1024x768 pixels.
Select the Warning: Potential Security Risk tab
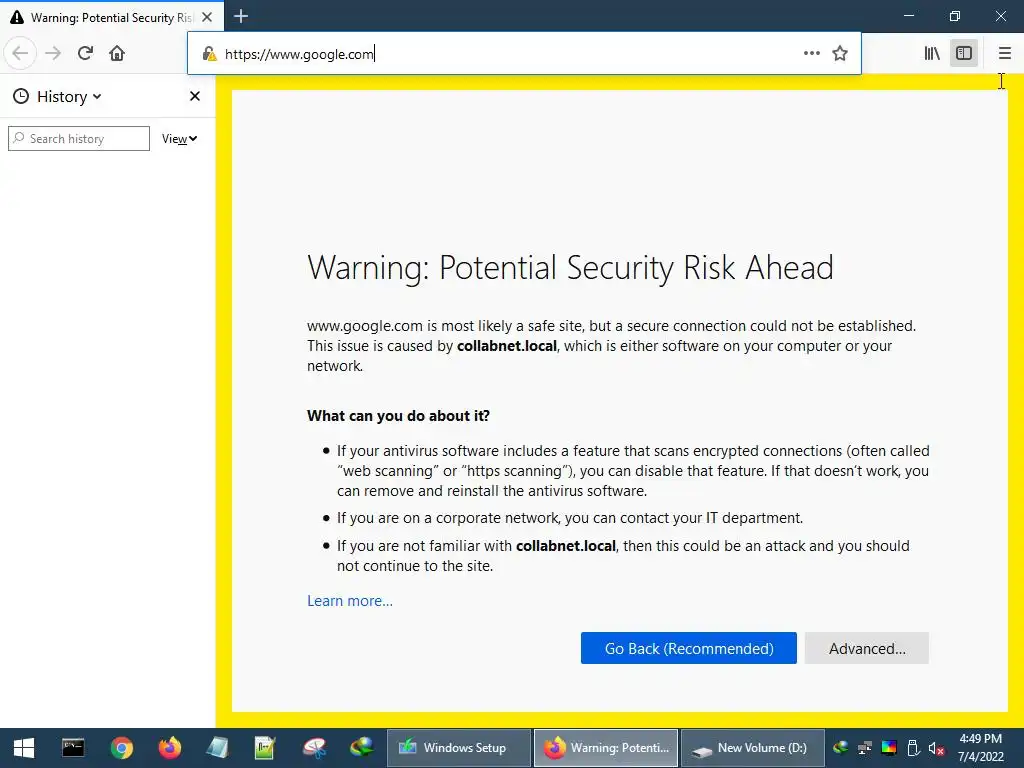pos(112,17)
